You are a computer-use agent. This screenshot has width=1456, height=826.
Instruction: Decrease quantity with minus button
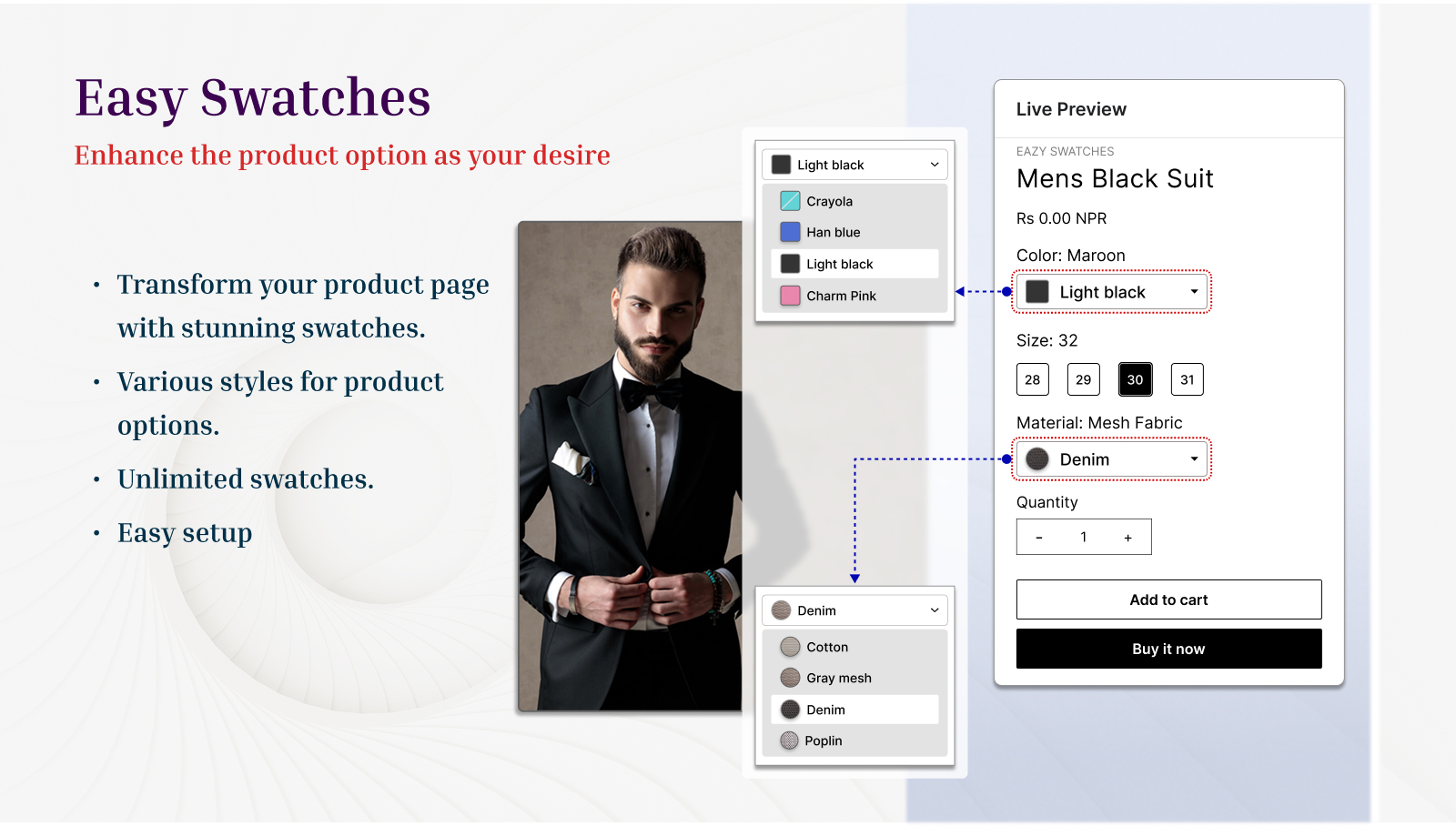pos(1039,538)
